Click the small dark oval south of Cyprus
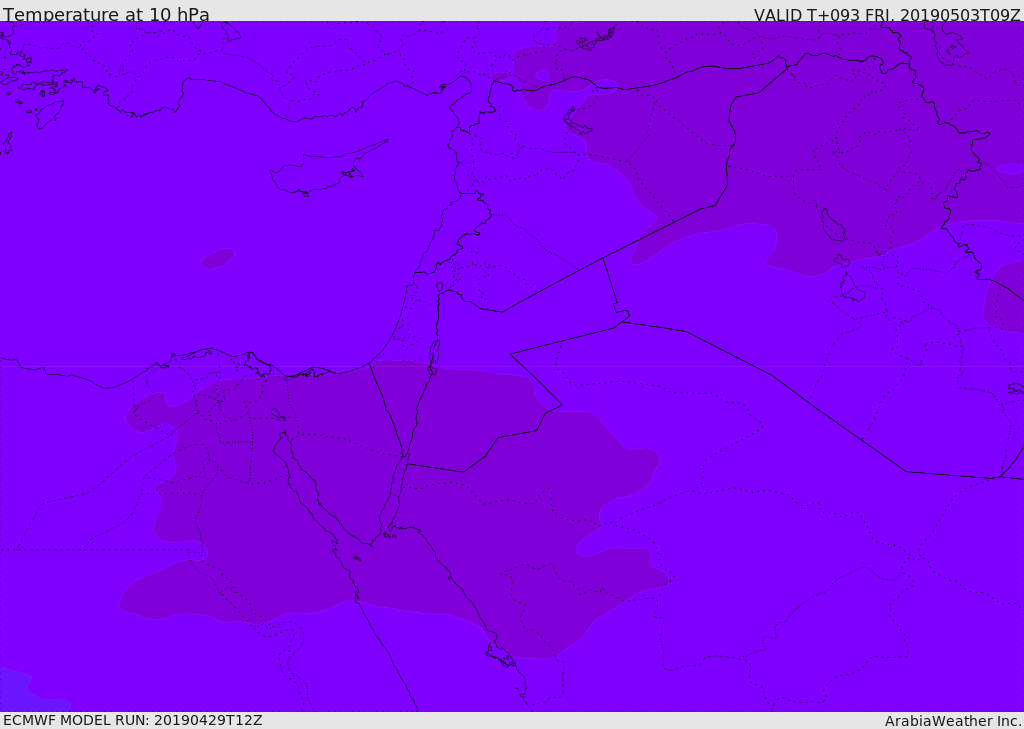 [217, 259]
